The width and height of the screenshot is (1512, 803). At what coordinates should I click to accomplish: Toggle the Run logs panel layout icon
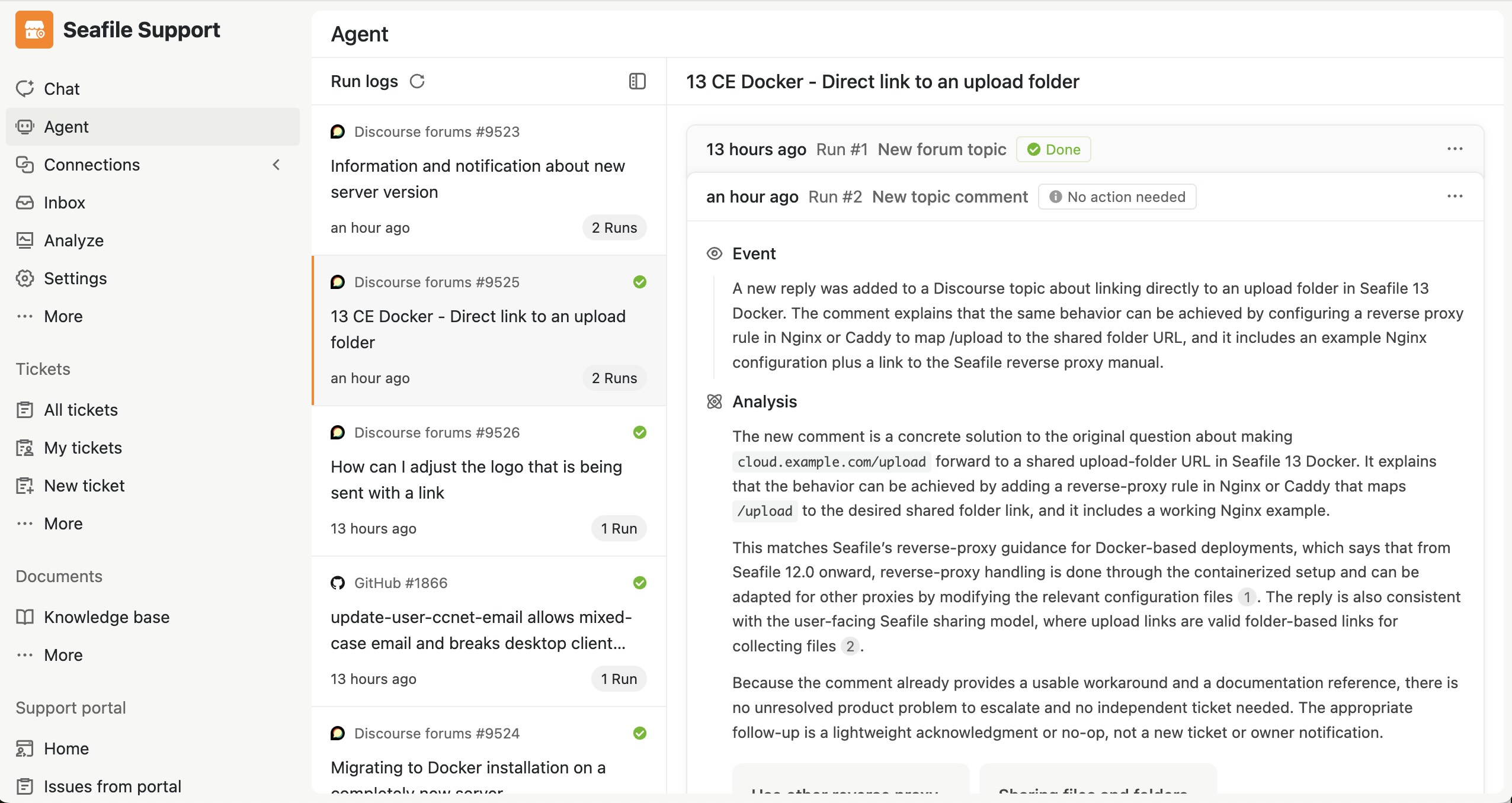pos(637,81)
